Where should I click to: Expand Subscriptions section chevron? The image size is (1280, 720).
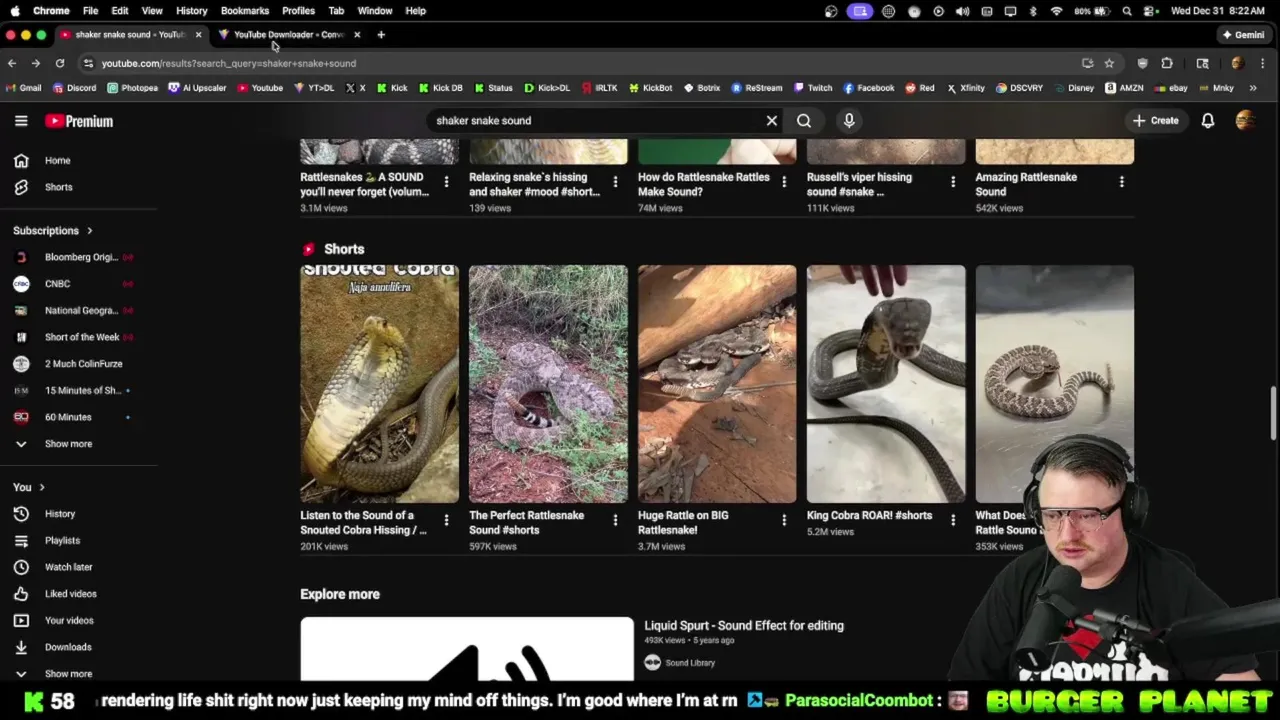click(x=89, y=231)
